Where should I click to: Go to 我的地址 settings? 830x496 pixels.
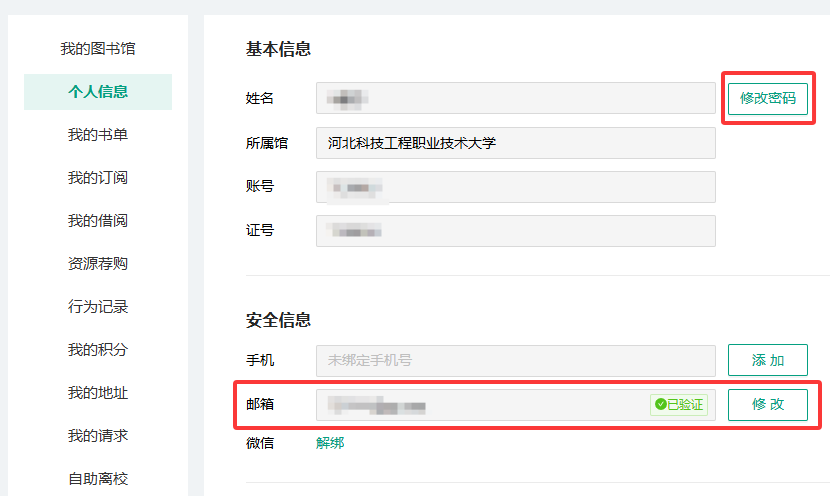(x=98, y=393)
